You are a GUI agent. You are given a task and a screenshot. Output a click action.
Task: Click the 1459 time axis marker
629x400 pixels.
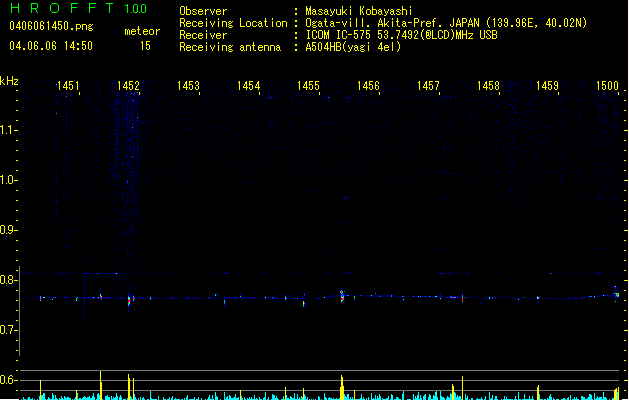coord(548,86)
